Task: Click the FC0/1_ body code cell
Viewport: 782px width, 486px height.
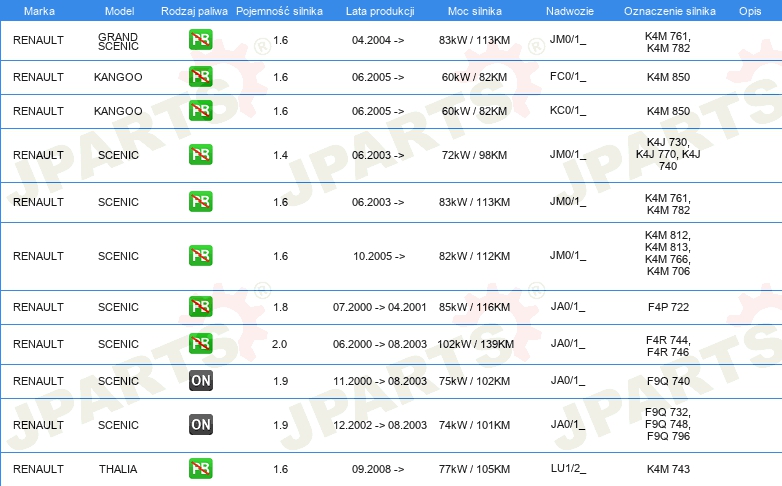Action: 568,76
